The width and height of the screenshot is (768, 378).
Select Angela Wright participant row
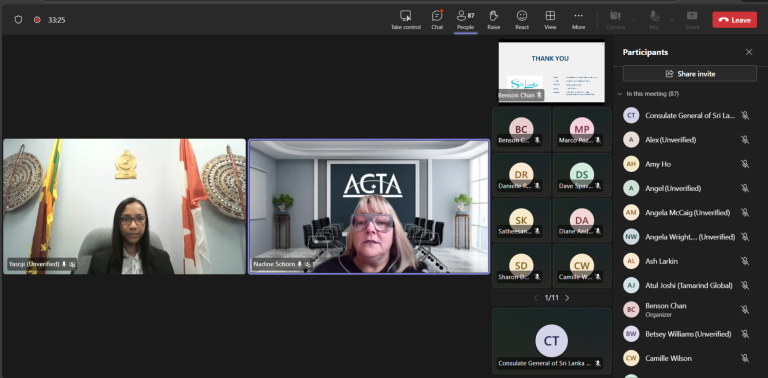[690, 237]
